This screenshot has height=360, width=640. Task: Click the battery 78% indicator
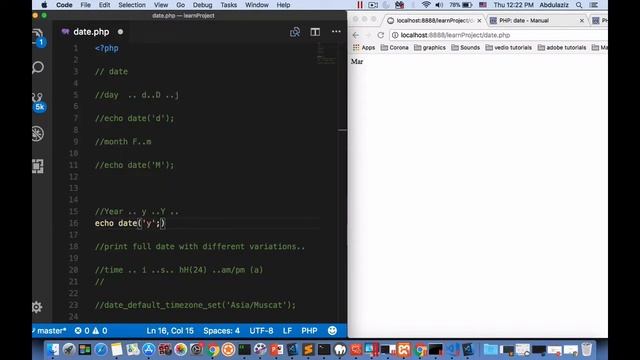(461, 5)
